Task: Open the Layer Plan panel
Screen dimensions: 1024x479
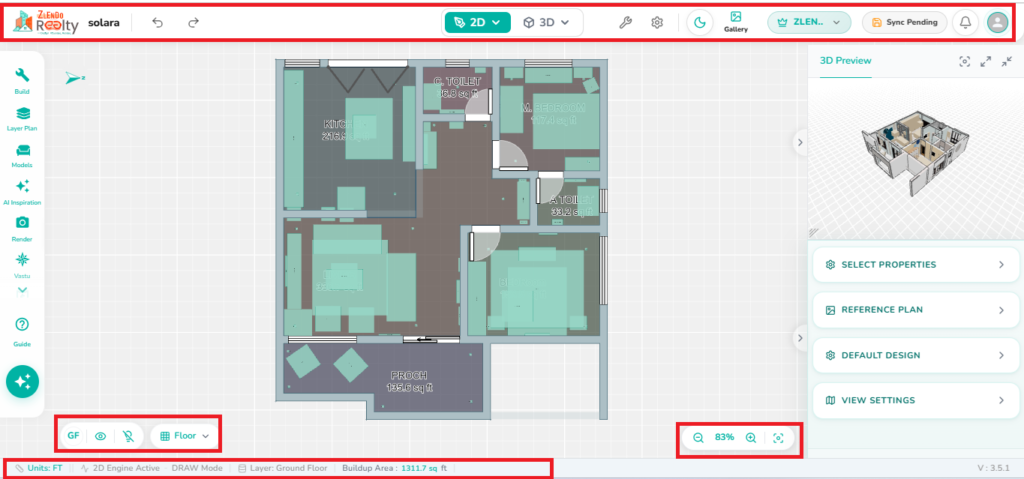Action: [x=22, y=118]
